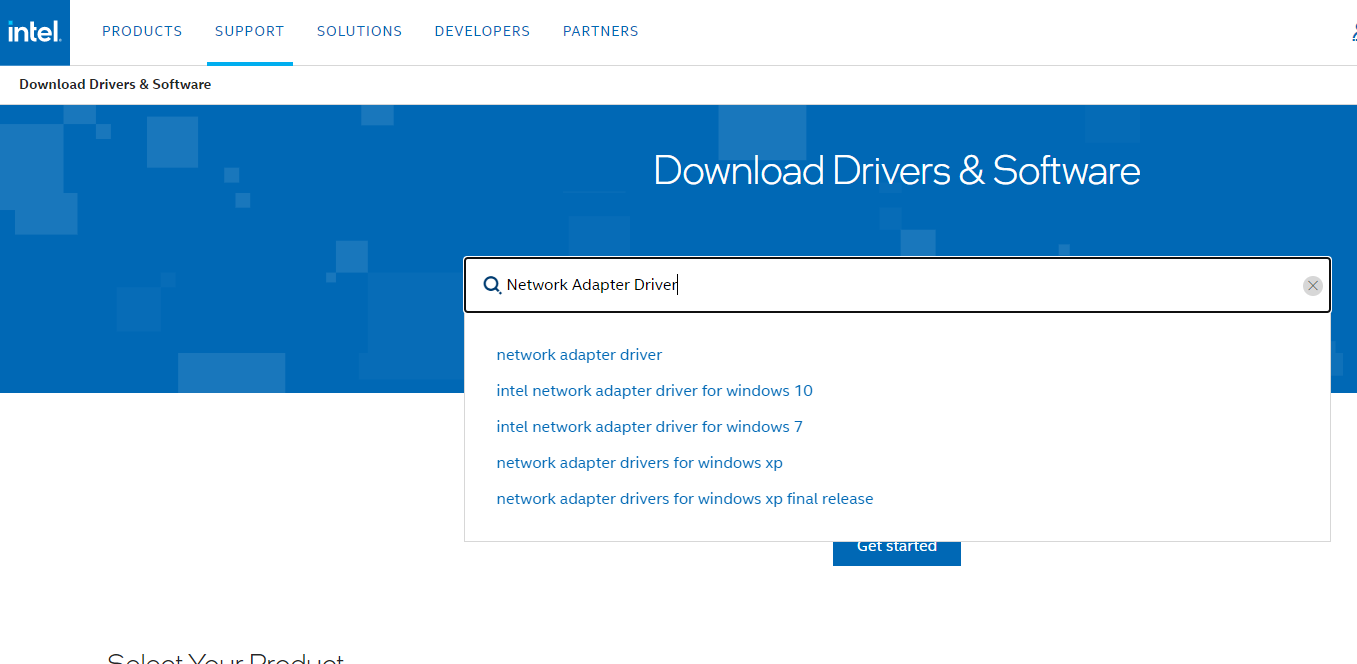Click the Intel logo

point(35,32)
